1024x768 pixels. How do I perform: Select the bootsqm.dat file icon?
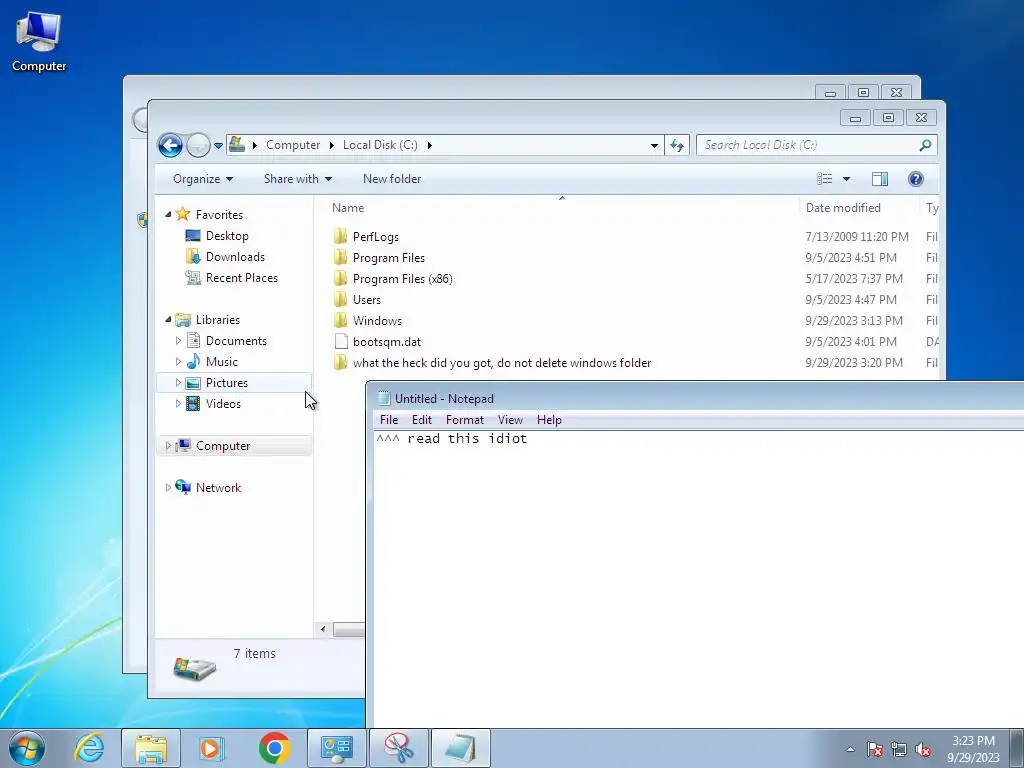click(341, 341)
